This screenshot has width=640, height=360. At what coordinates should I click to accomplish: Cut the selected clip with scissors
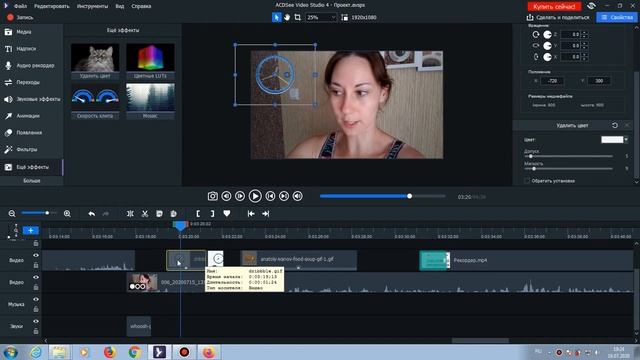coord(145,213)
